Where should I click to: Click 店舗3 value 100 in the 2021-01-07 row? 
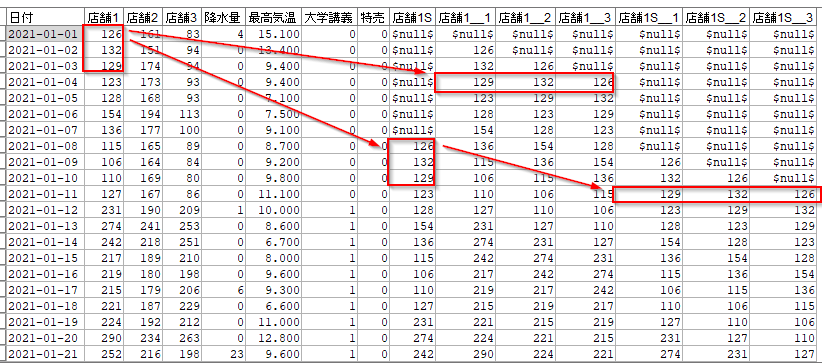point(181,130)
